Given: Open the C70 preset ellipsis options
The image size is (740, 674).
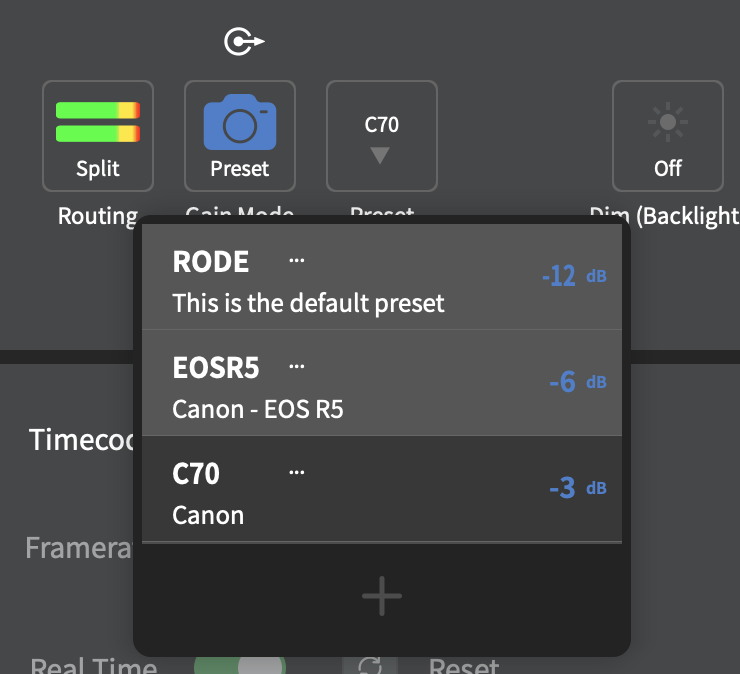Looking at the screenshot, I should pos(296,473).
